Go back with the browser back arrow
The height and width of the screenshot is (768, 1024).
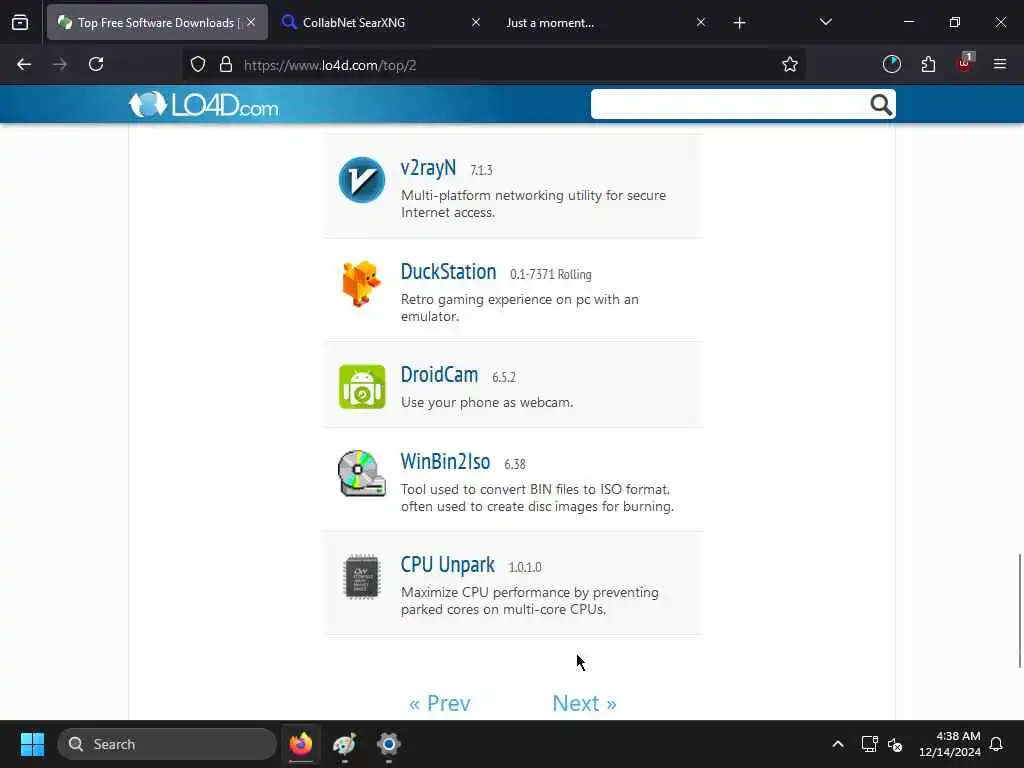click(x=24, y=65)
